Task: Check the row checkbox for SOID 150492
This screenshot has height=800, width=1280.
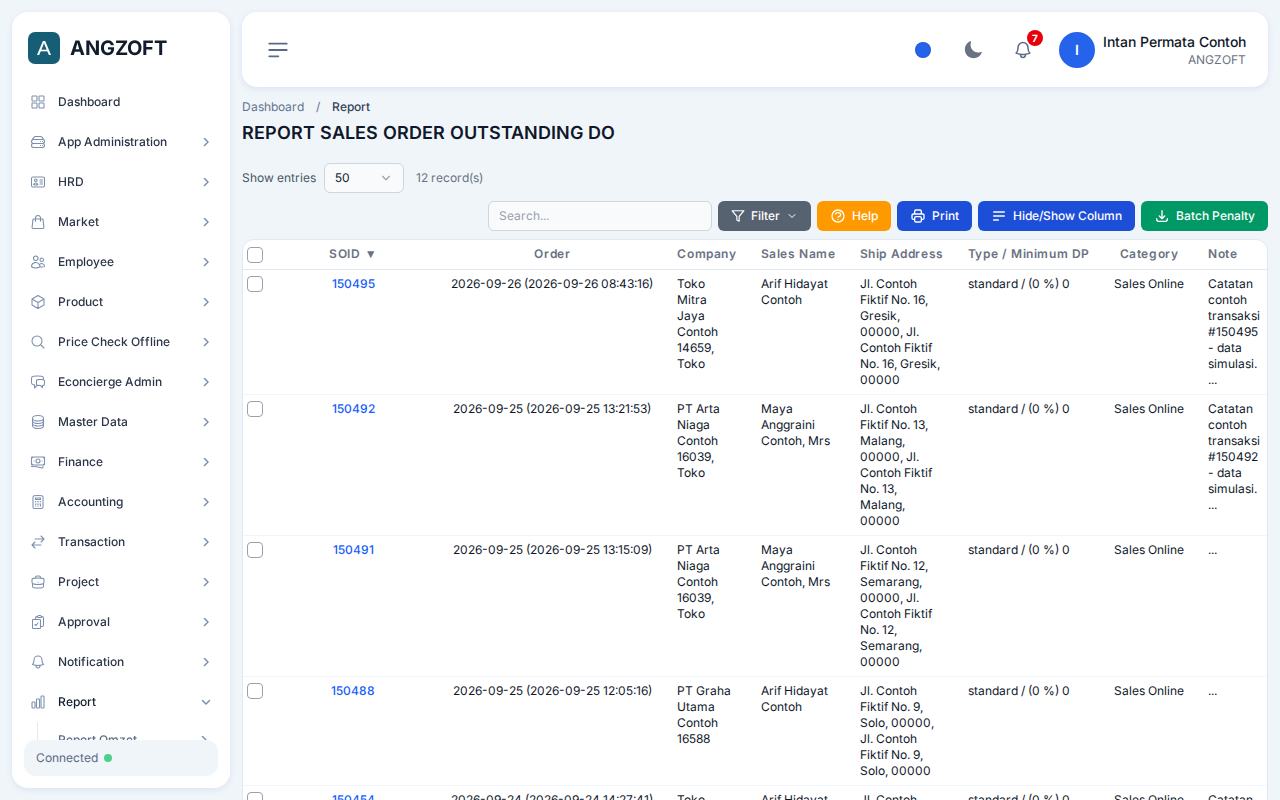Action: pos(255,409)
